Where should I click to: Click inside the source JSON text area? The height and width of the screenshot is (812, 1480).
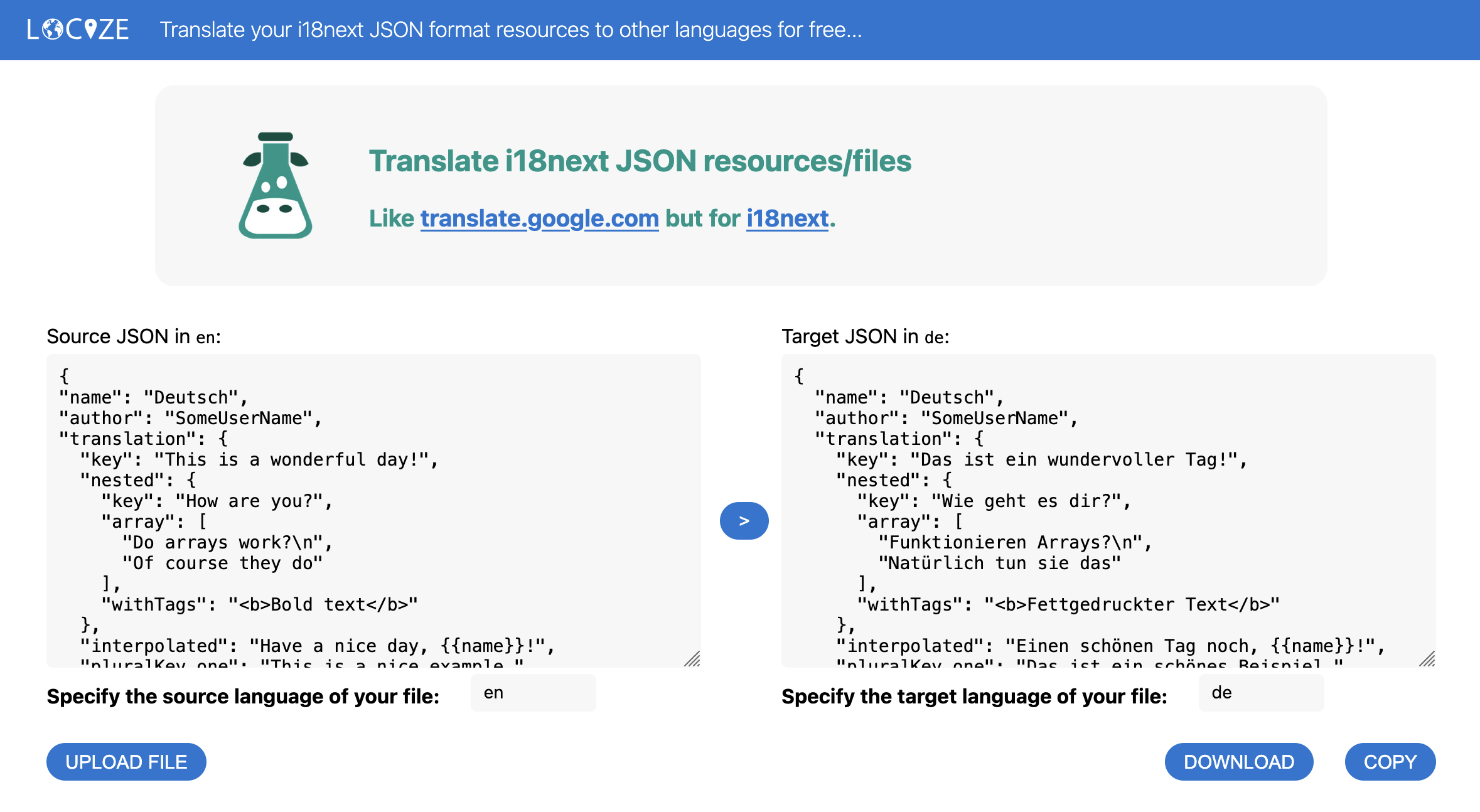[373, 511]
